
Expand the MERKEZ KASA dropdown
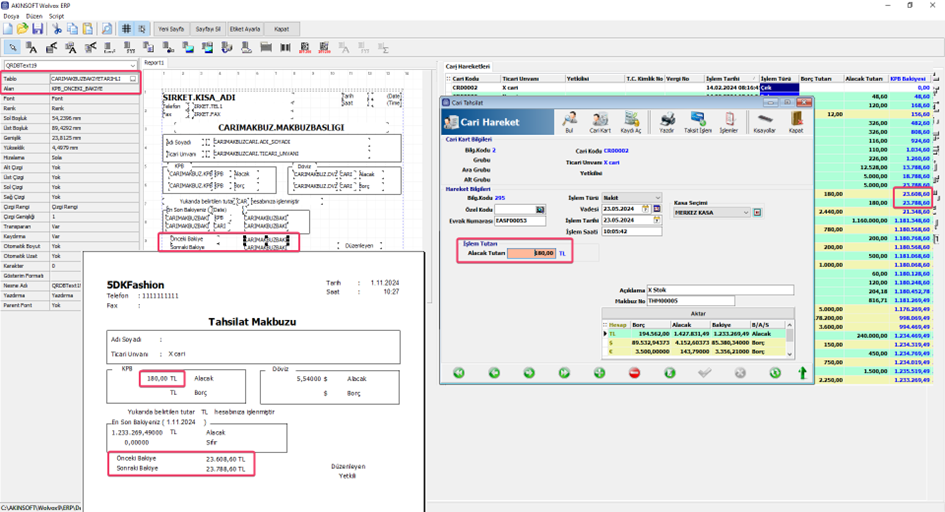[746, 213]
